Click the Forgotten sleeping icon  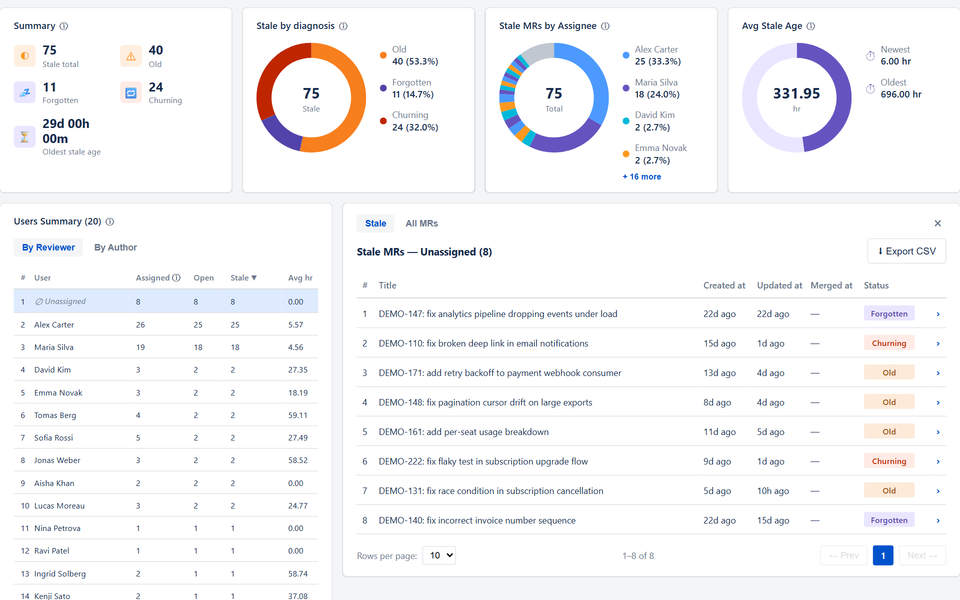pyautogui.click(x=24, y=92)
